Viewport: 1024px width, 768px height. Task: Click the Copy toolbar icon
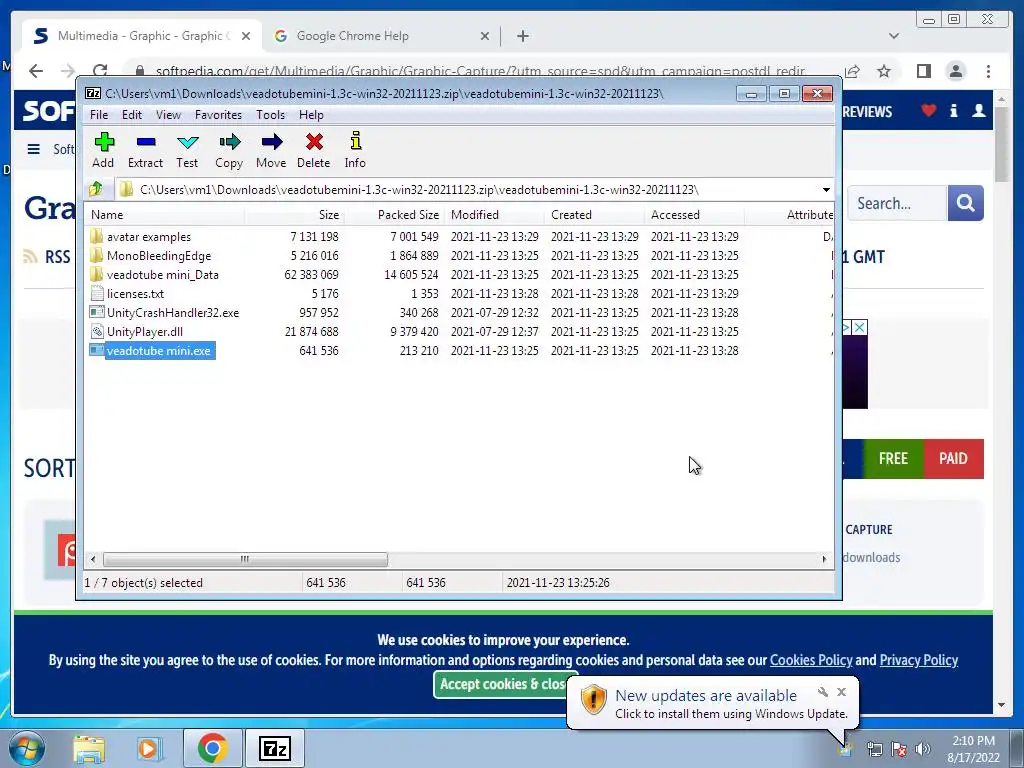tap(229, 151)
